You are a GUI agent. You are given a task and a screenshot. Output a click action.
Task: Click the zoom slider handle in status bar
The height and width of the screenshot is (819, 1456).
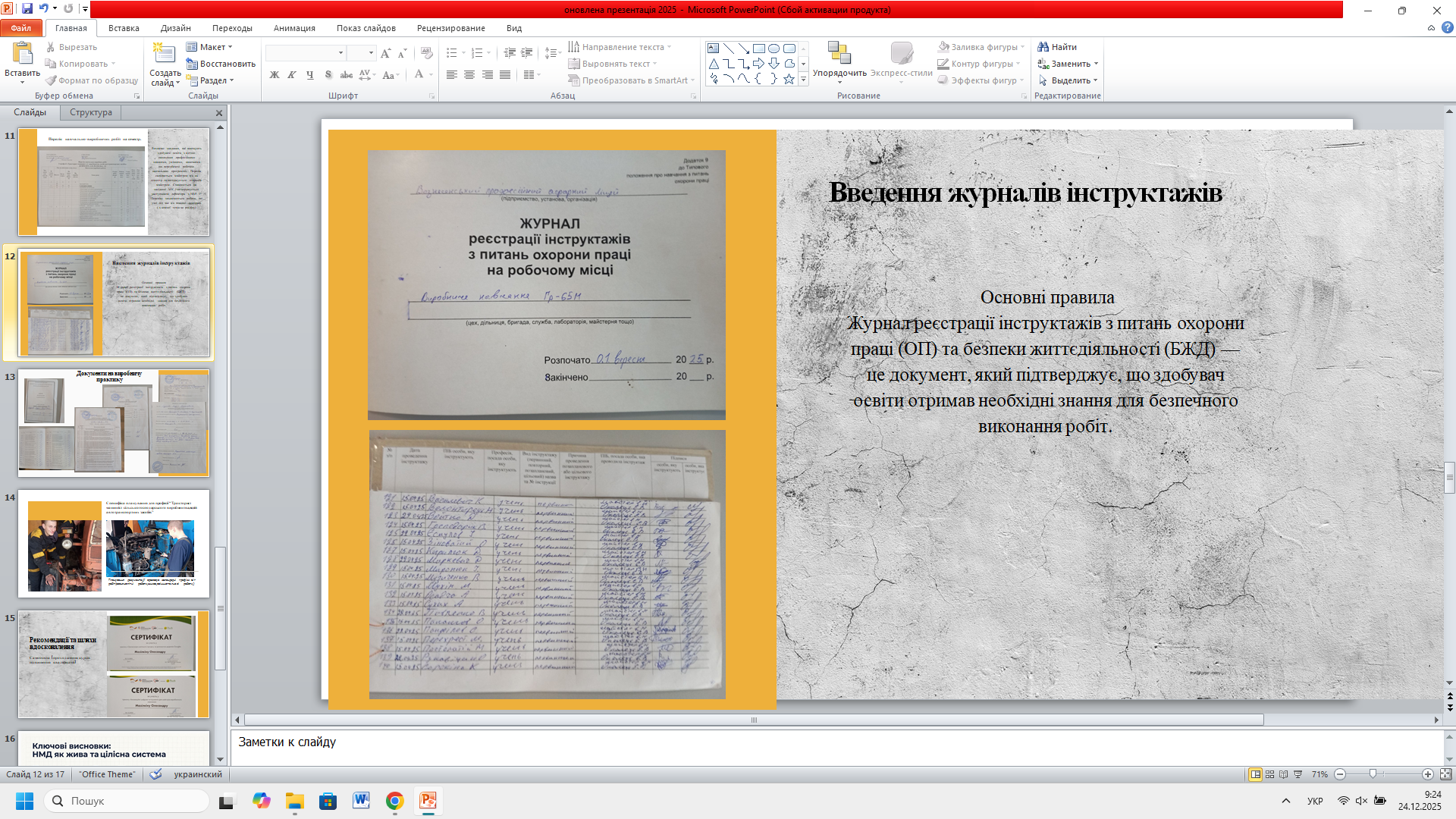1373,774
